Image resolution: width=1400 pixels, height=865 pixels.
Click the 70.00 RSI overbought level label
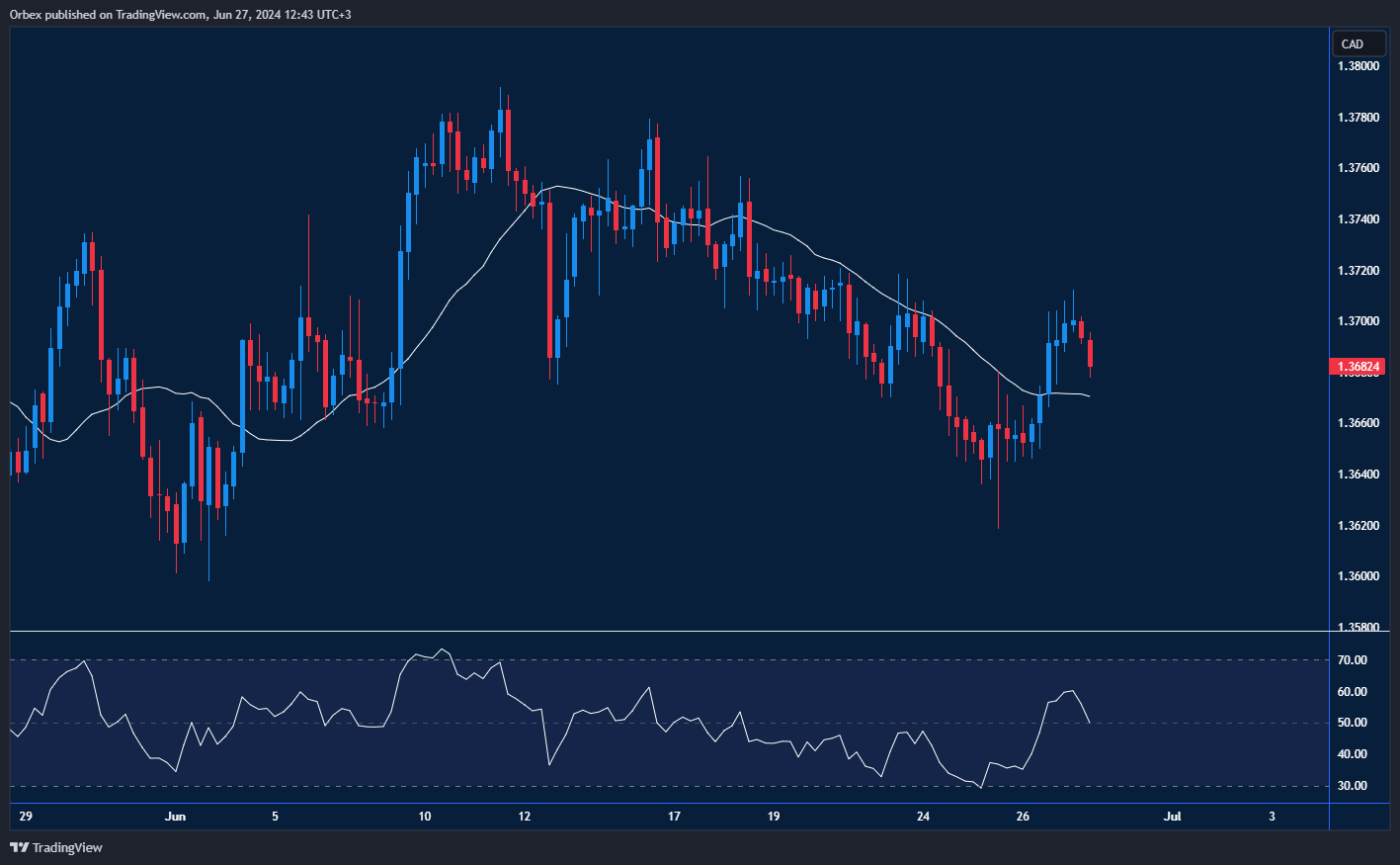pos(1352,660)
